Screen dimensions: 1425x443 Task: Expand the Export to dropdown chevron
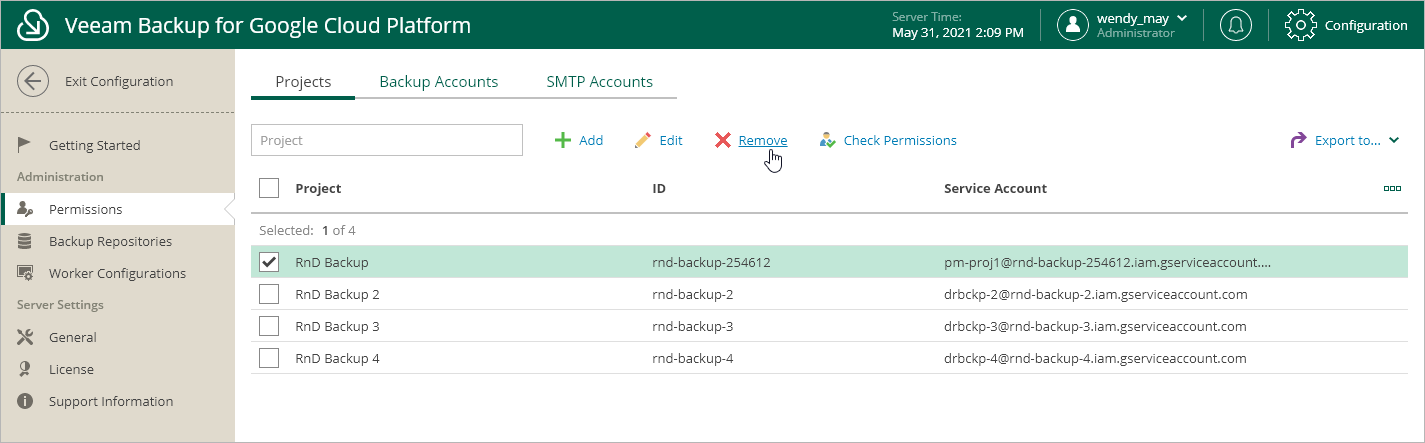1394,141
